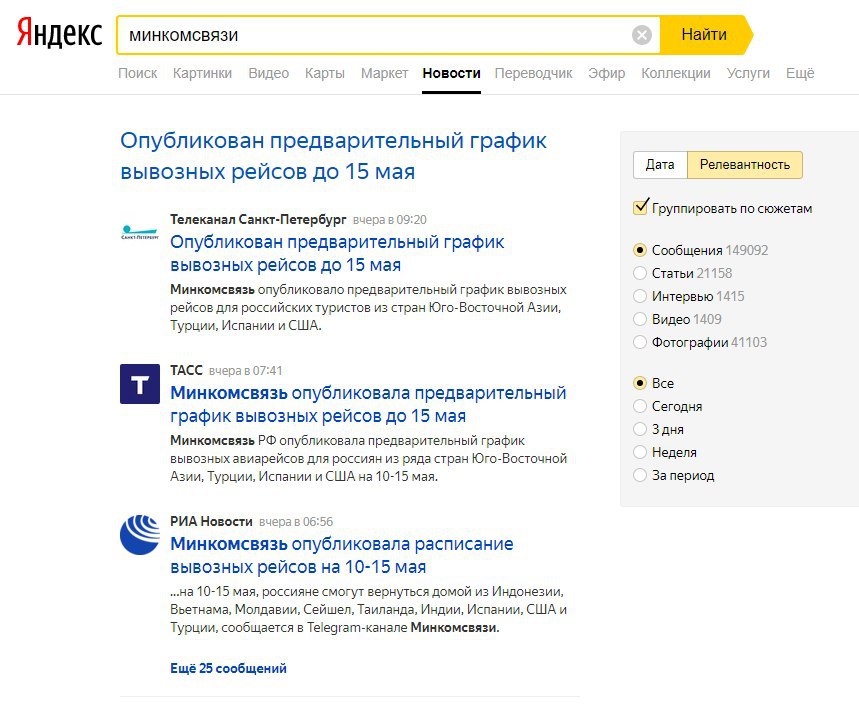The height and width of the screenshot is (718, 859).
Task: Click the Телеканал Санкт-Петербург logo
Action: 140,232
